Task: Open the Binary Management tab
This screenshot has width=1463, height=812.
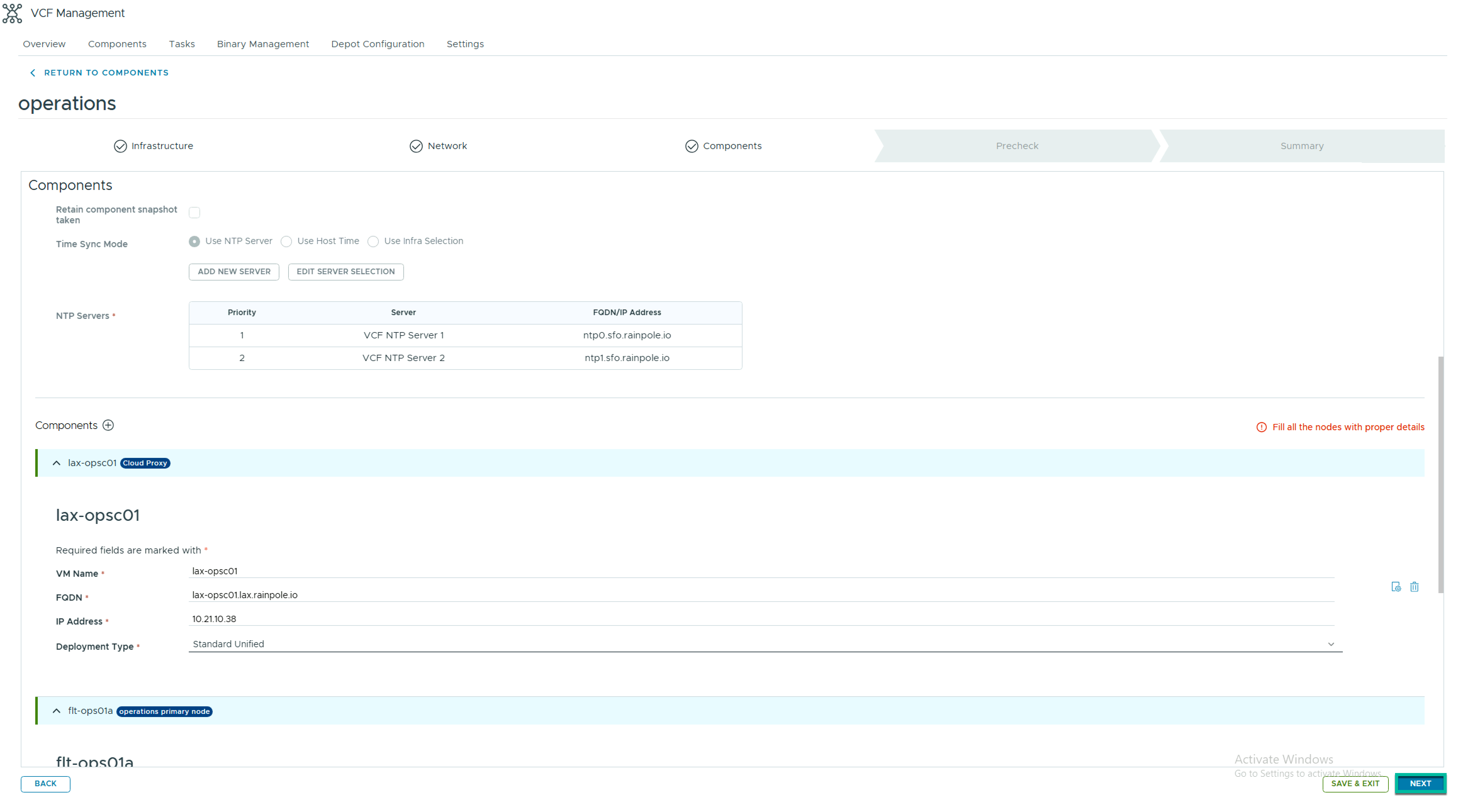Action: coord(263,44)
